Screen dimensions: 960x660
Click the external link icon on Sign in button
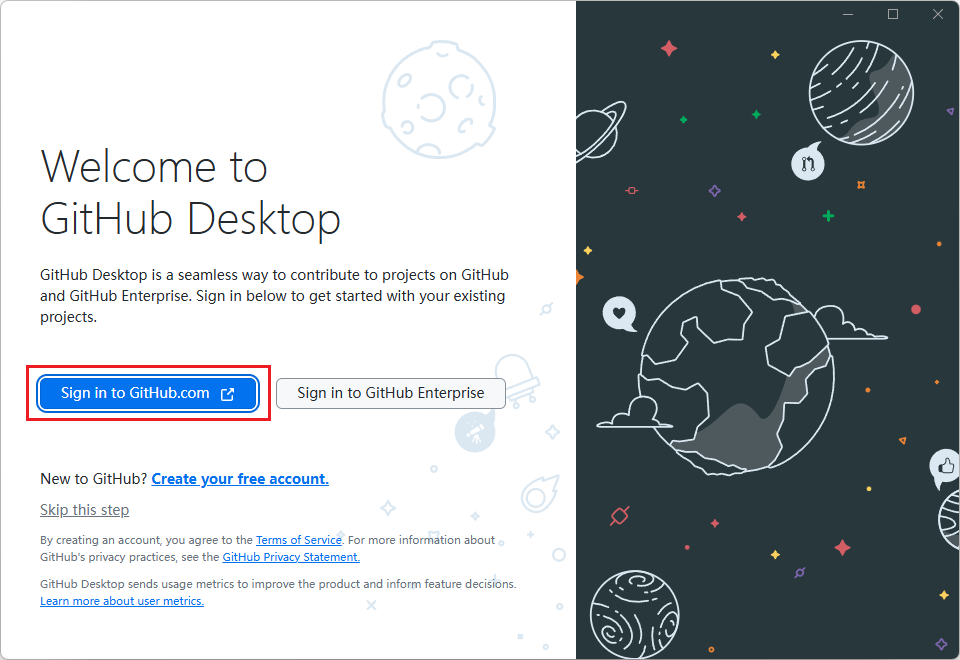click(228, 393)
